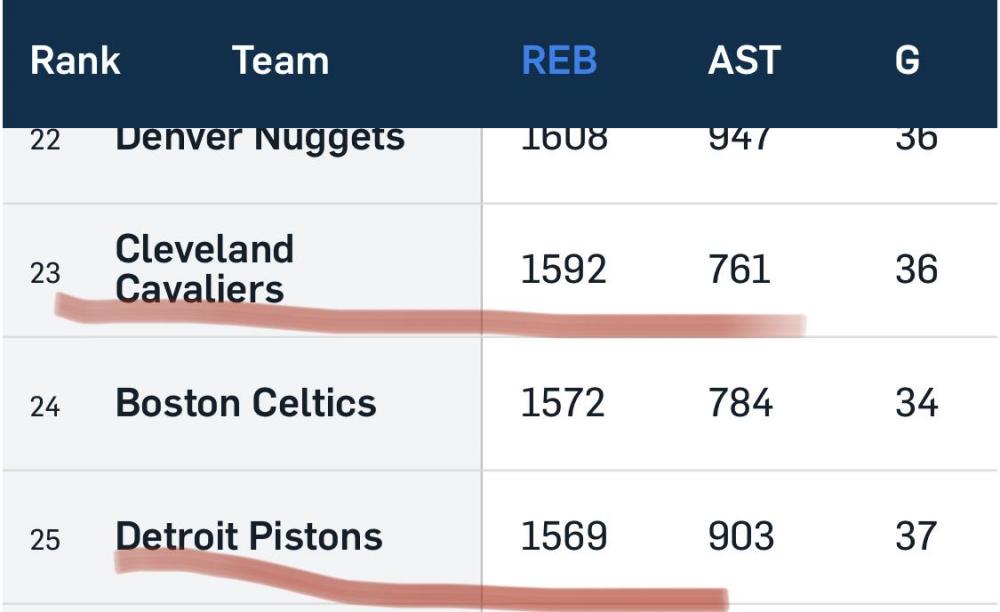Select the Pistons games played value 37
The height and width of the screenshot is (612, 1000).
click(916, 537)
